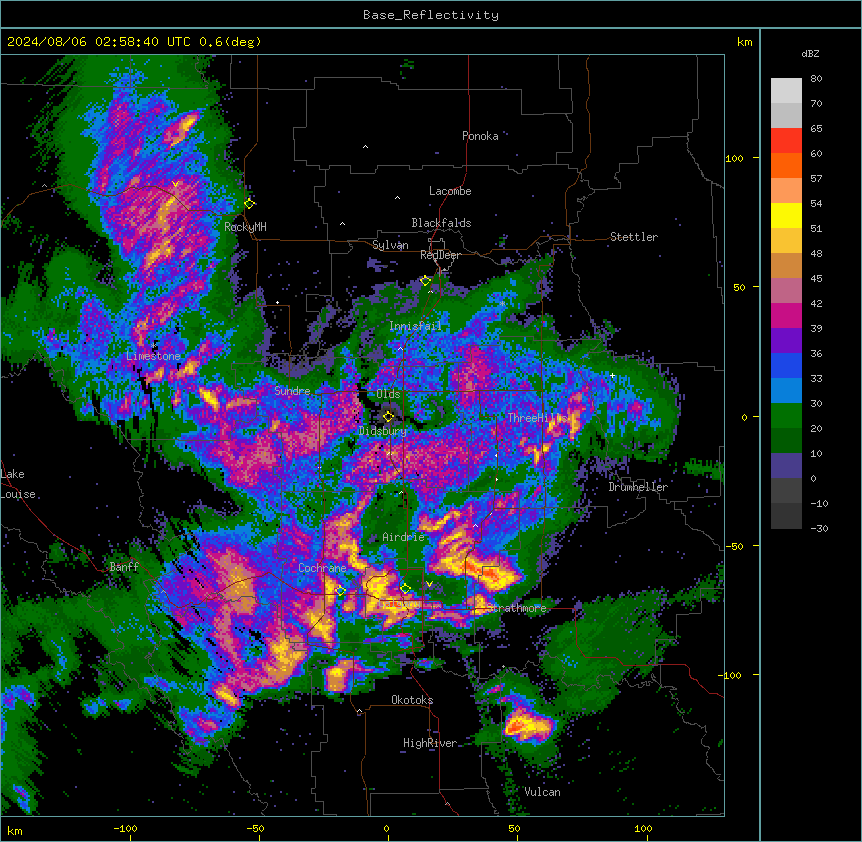Select the darkest gray -30 to -10 swatch
Screen dimensions: 862x842
click(x=786, y=516)
